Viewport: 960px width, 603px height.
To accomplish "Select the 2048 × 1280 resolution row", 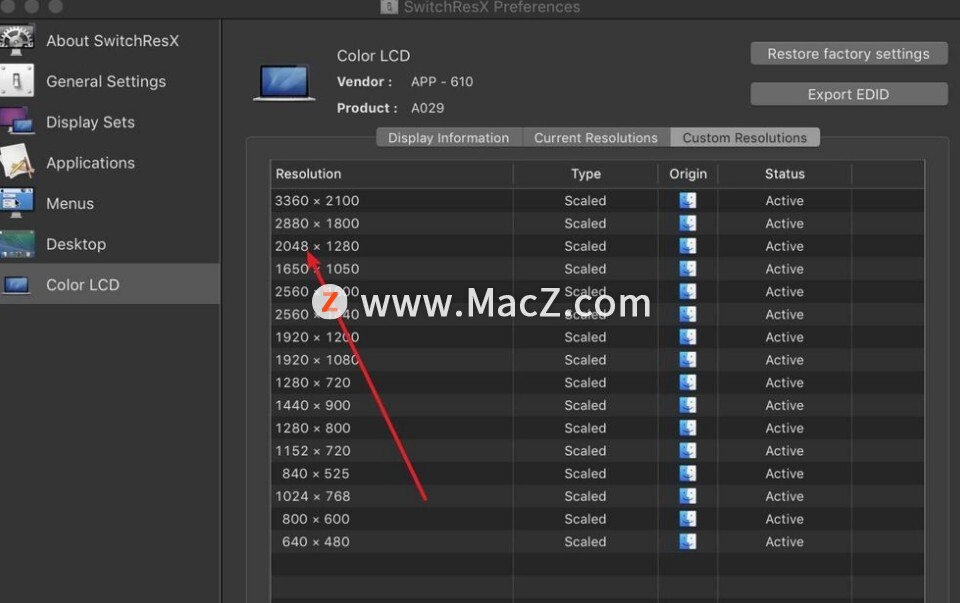I will [x=598, y=246].
